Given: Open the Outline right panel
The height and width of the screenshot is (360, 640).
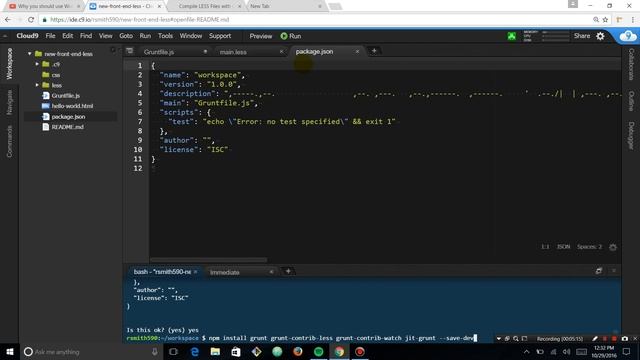Looking at the screenshot, I should point(631,101).
